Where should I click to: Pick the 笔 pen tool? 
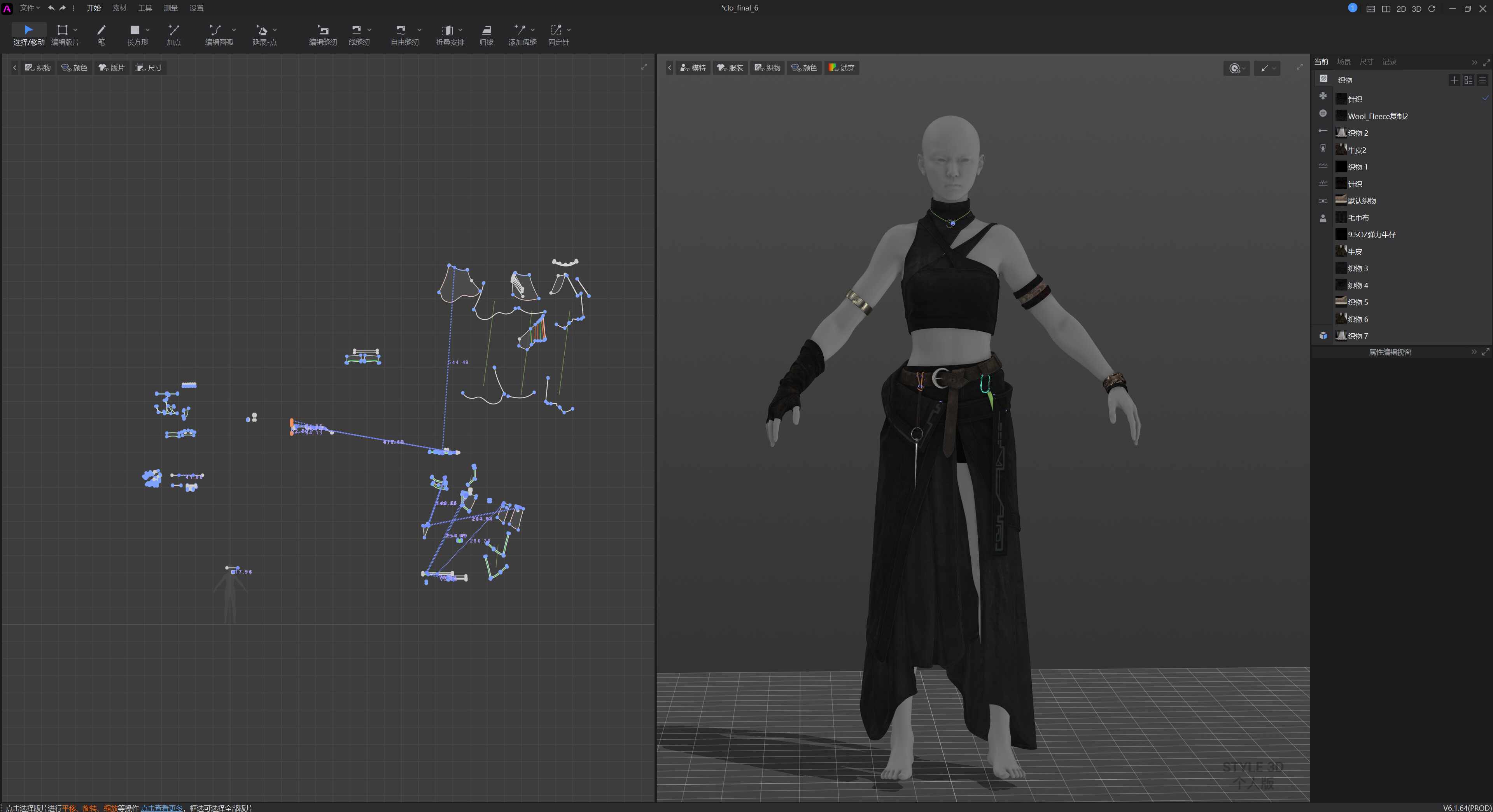[102, 35]
